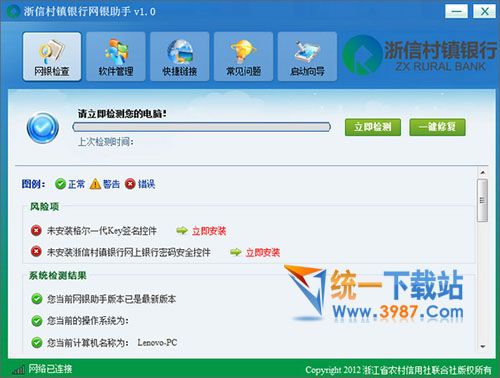The height and width of the screenshot is (378, 500).
Task: Click the scroll down arrow of results list
Action: [482, 347]
